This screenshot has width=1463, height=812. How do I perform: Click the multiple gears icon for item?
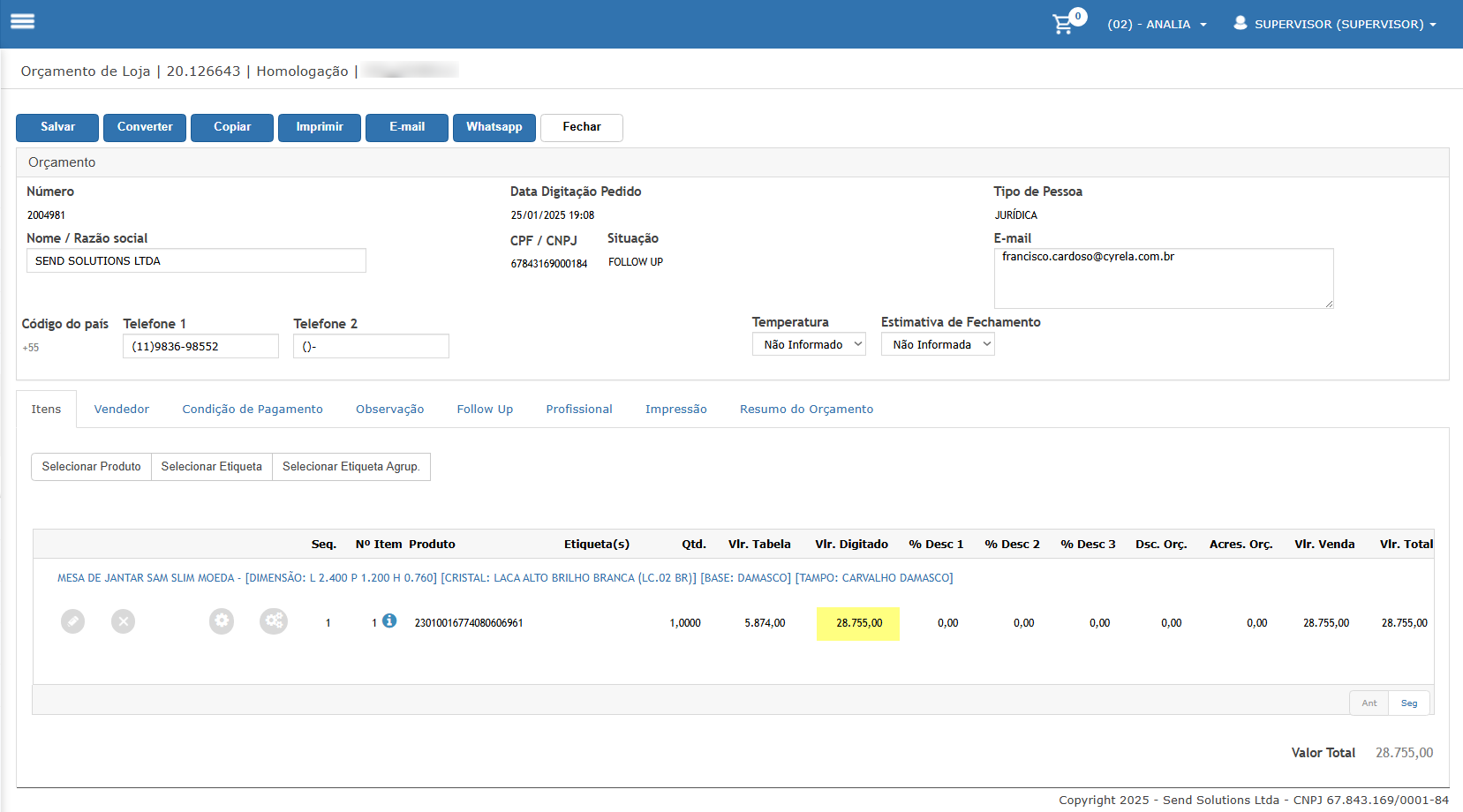click(x=274, y=621)
